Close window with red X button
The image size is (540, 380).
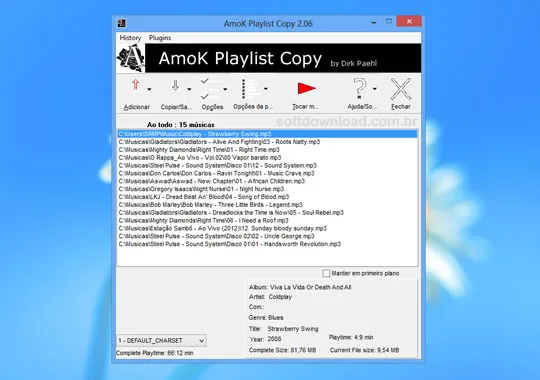tap(409, 21)
